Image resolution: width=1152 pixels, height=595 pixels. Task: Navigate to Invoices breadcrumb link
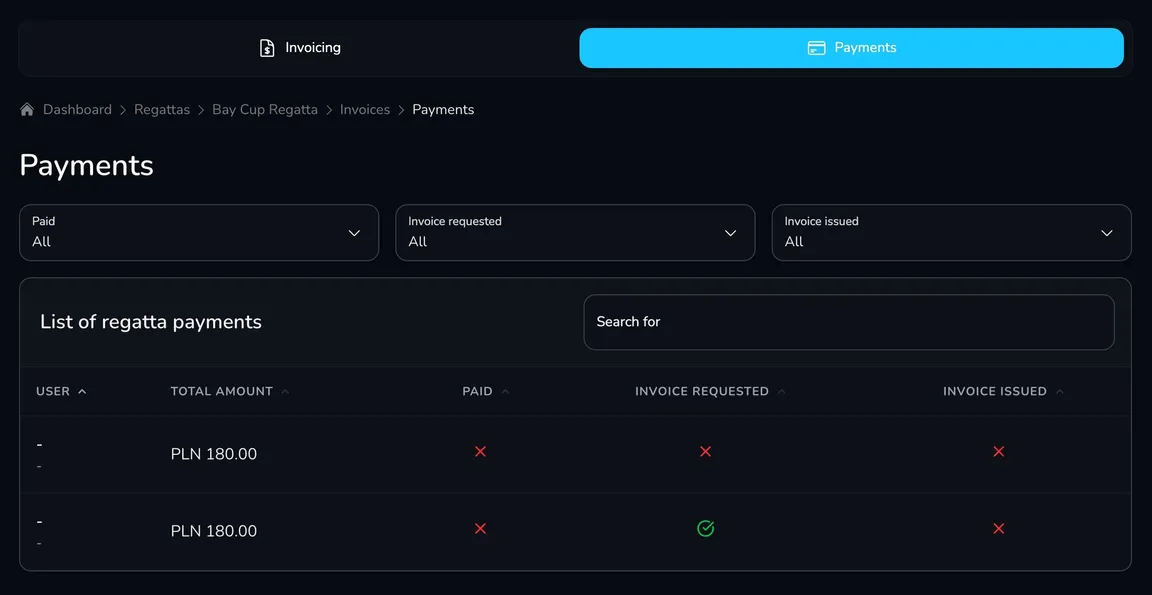tap(364, 109)
